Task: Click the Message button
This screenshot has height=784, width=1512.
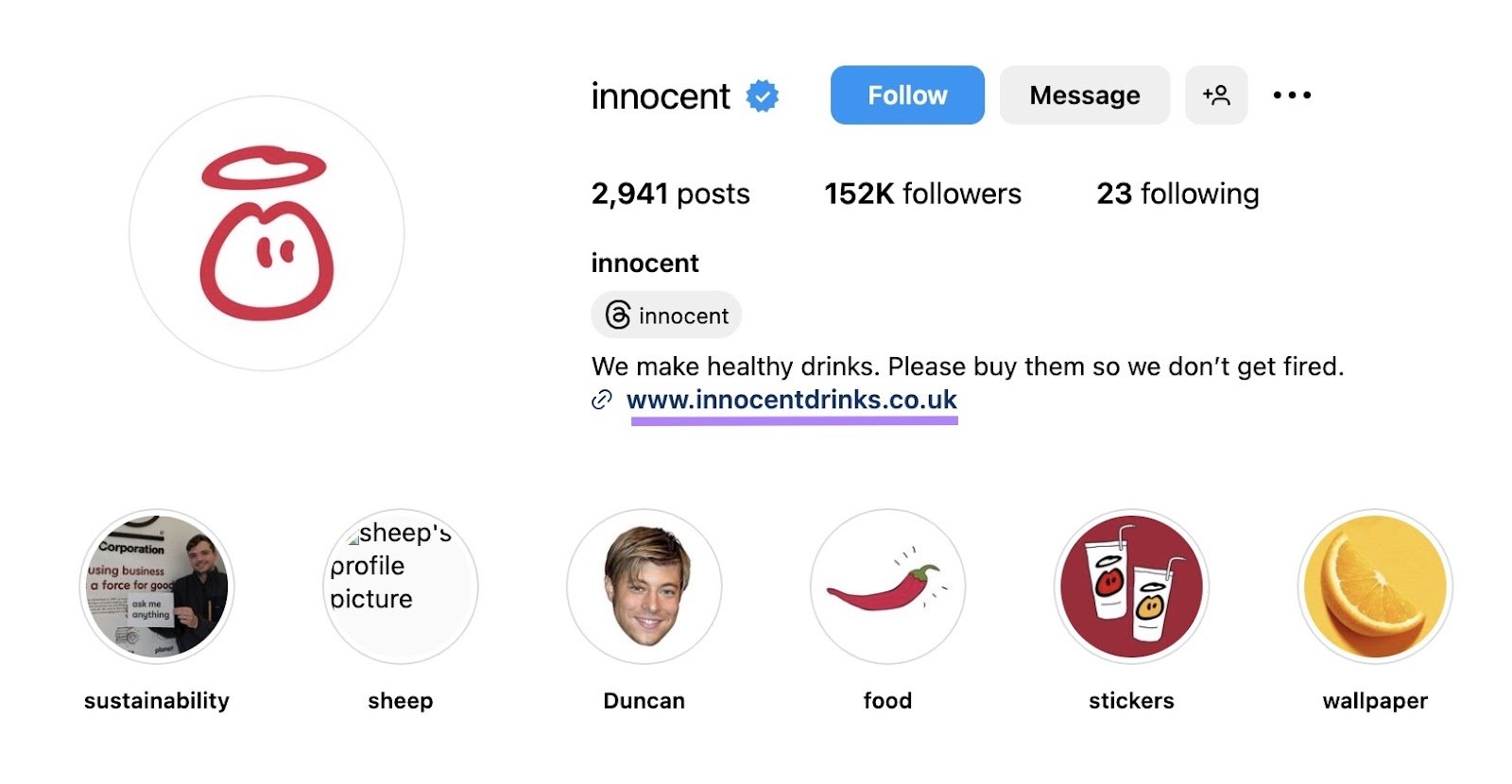Action: [x=1084, y=94]
